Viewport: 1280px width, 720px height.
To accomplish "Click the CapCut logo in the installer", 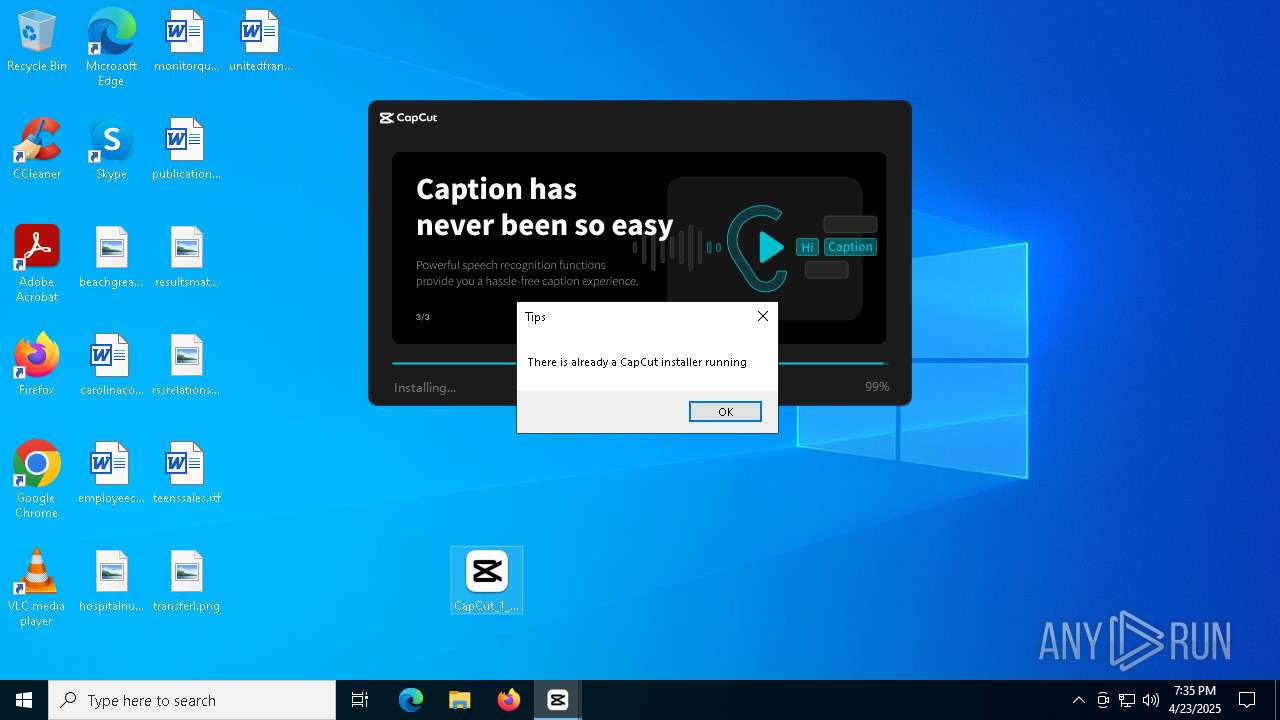I will (x=408, y=118).
